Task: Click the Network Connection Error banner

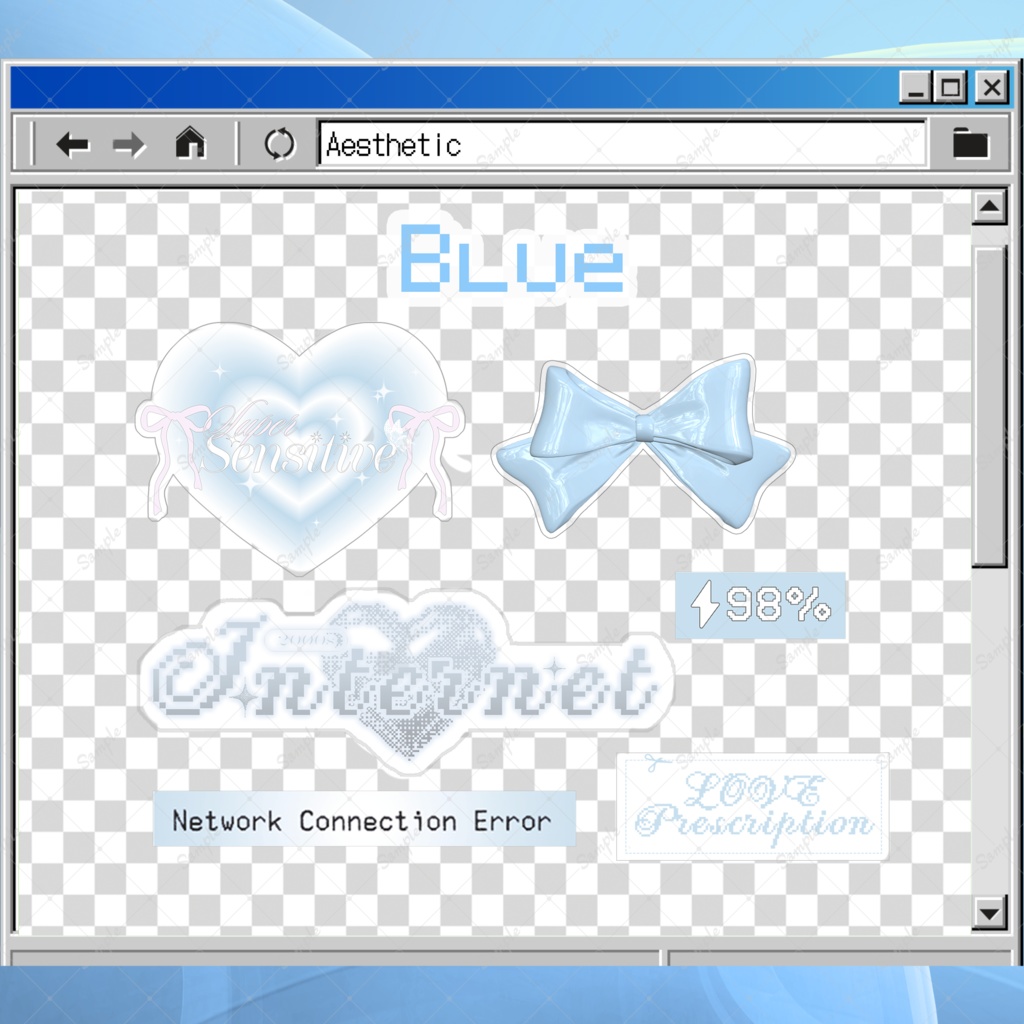Action: 364,820
